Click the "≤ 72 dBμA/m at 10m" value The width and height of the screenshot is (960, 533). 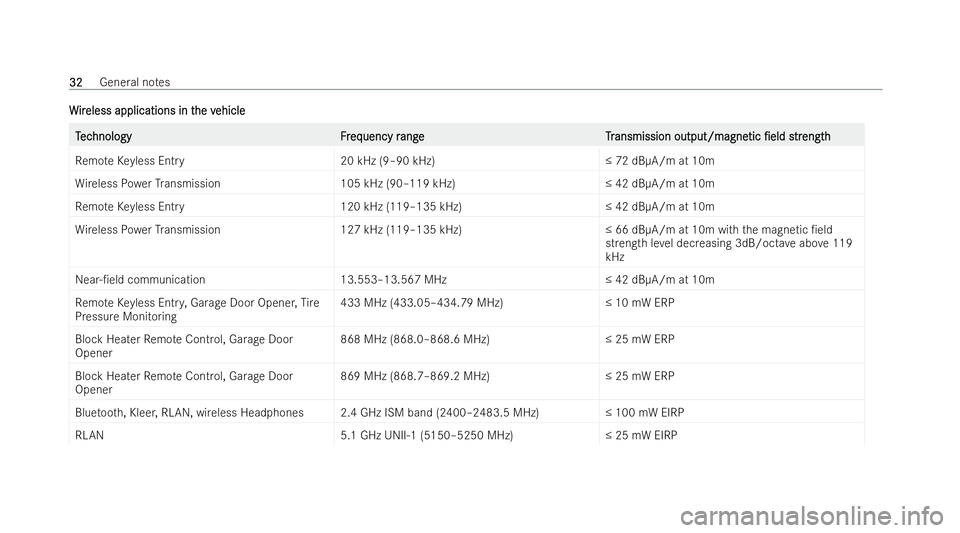point(660,161)
